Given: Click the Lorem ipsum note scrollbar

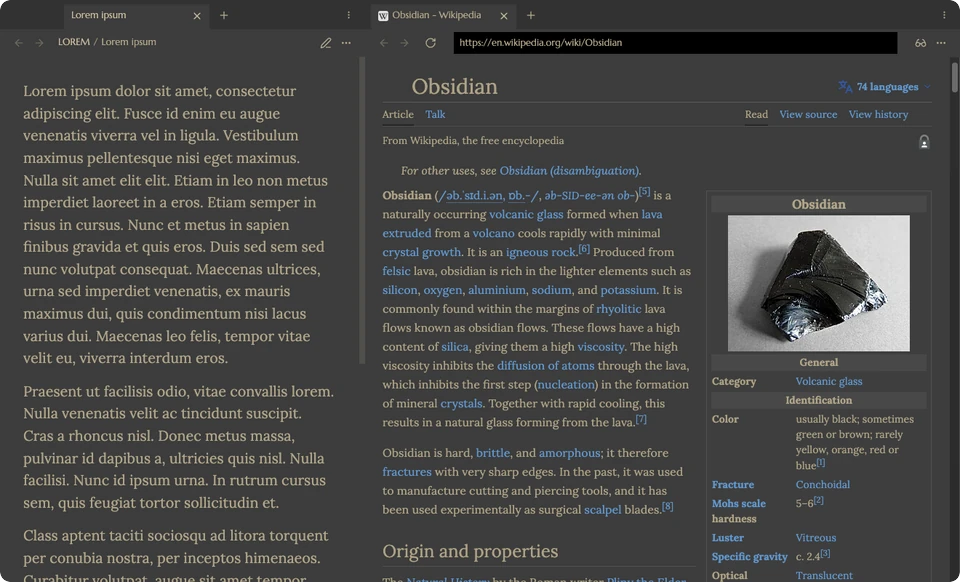Looking at the screenshot, I should [362, 211].
